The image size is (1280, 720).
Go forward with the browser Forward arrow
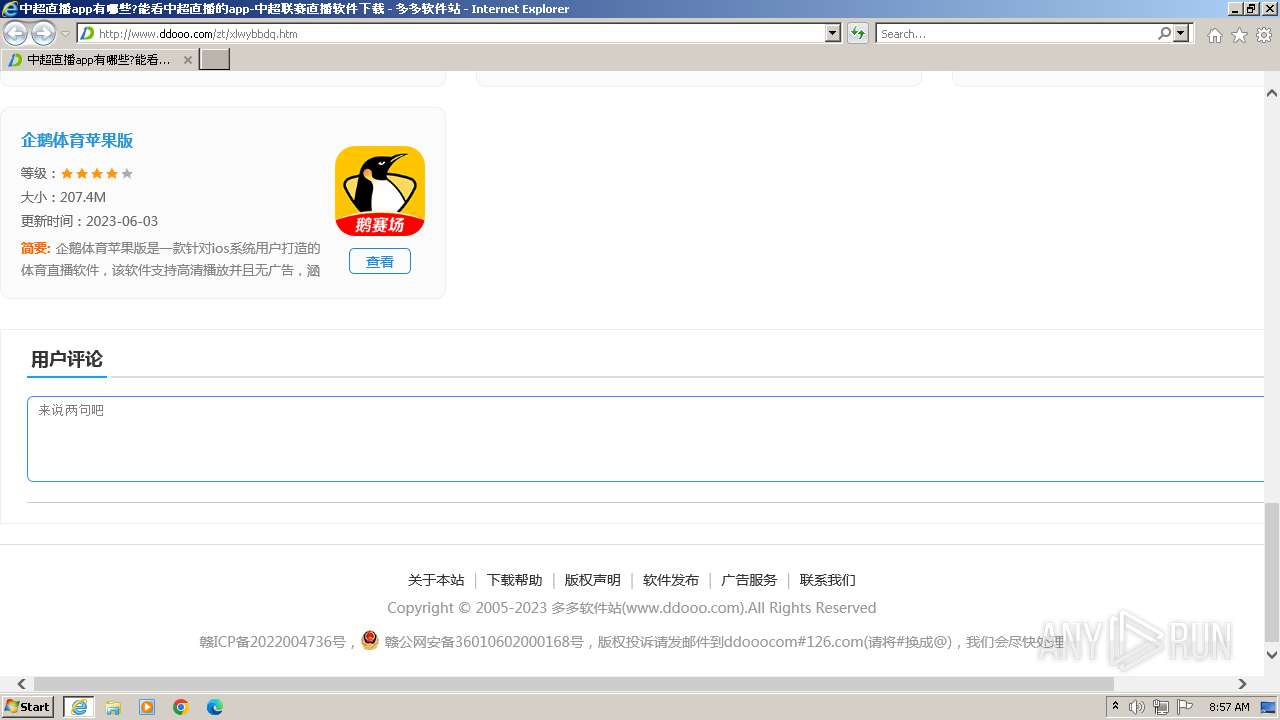click(x=43, y=33)
